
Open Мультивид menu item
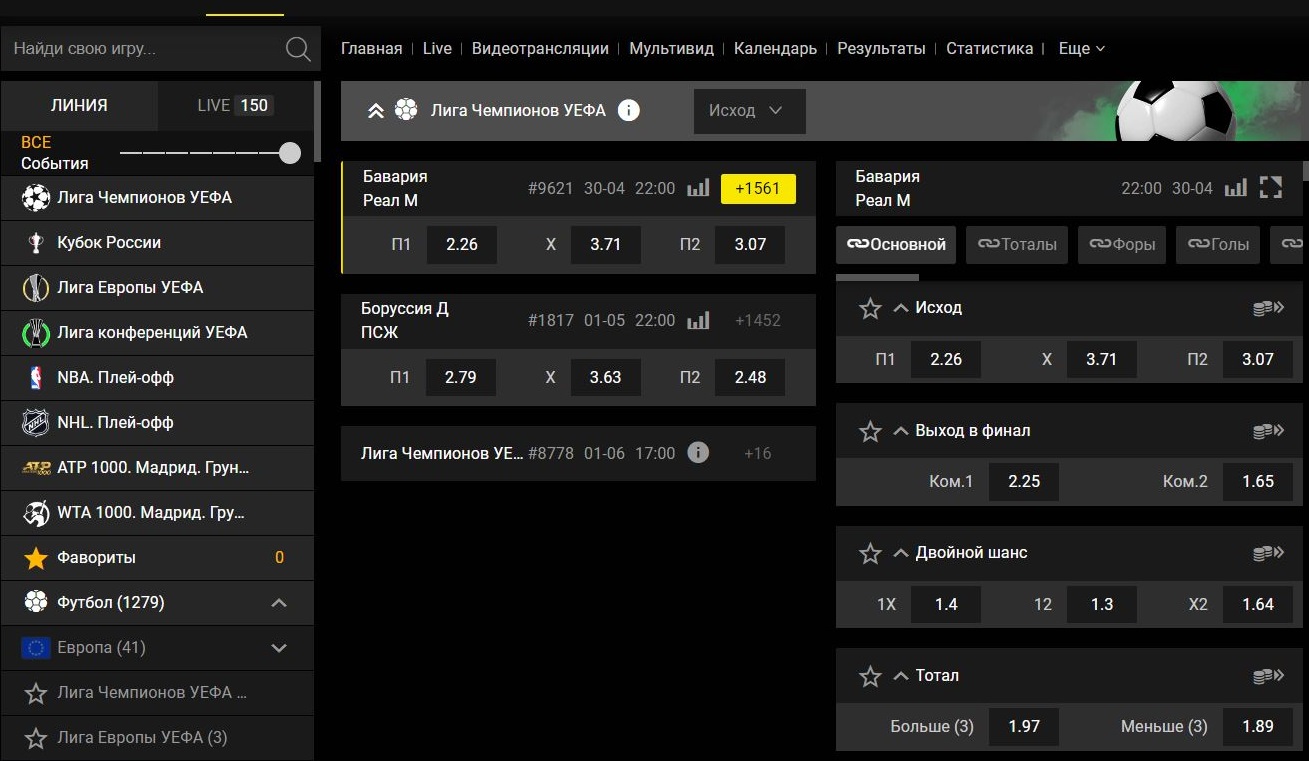(671, 48)
